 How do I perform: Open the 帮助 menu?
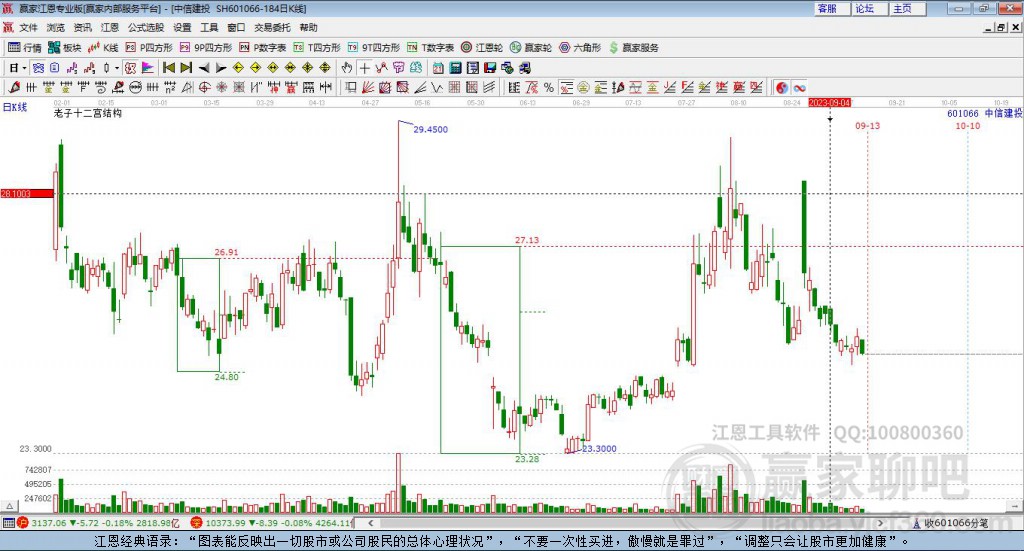tap(308, 27)
